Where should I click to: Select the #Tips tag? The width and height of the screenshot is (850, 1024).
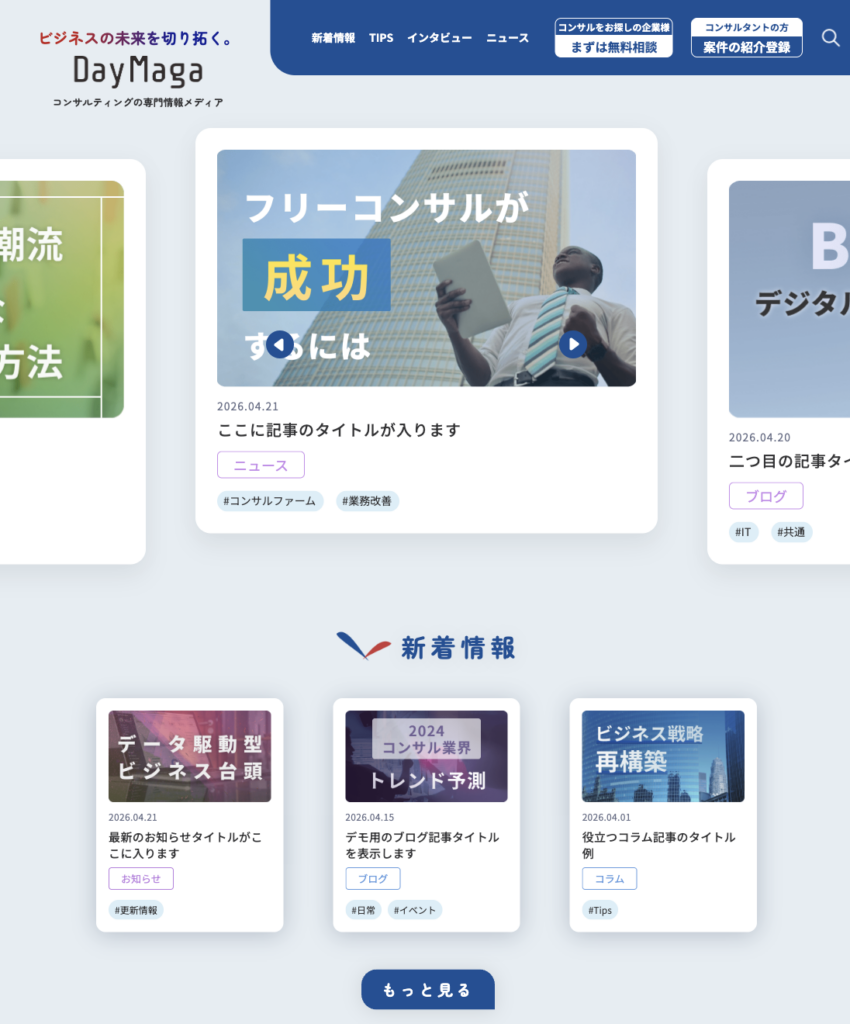[600, 910]
